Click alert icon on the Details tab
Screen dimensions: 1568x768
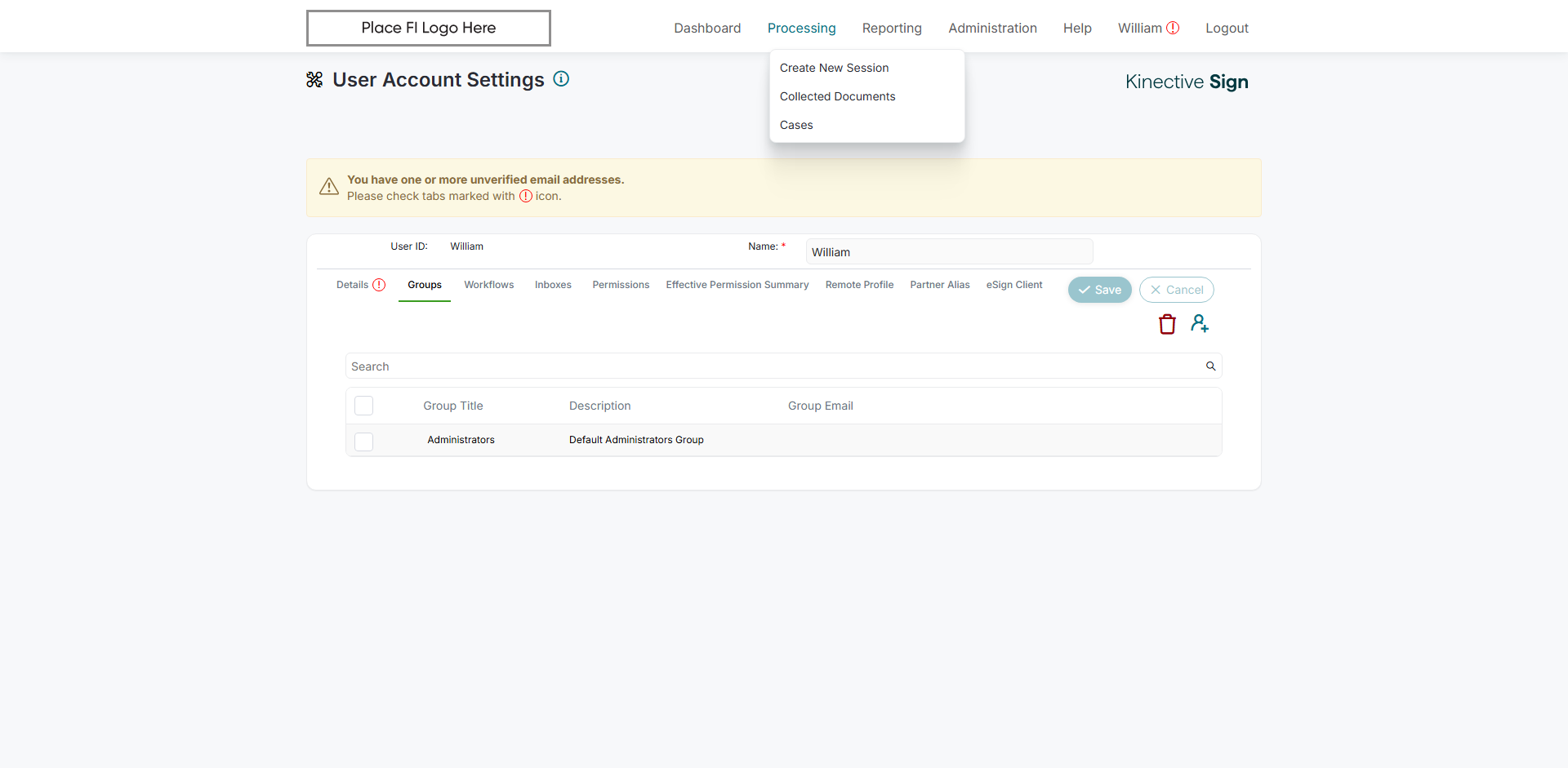(x=379, y=285)
